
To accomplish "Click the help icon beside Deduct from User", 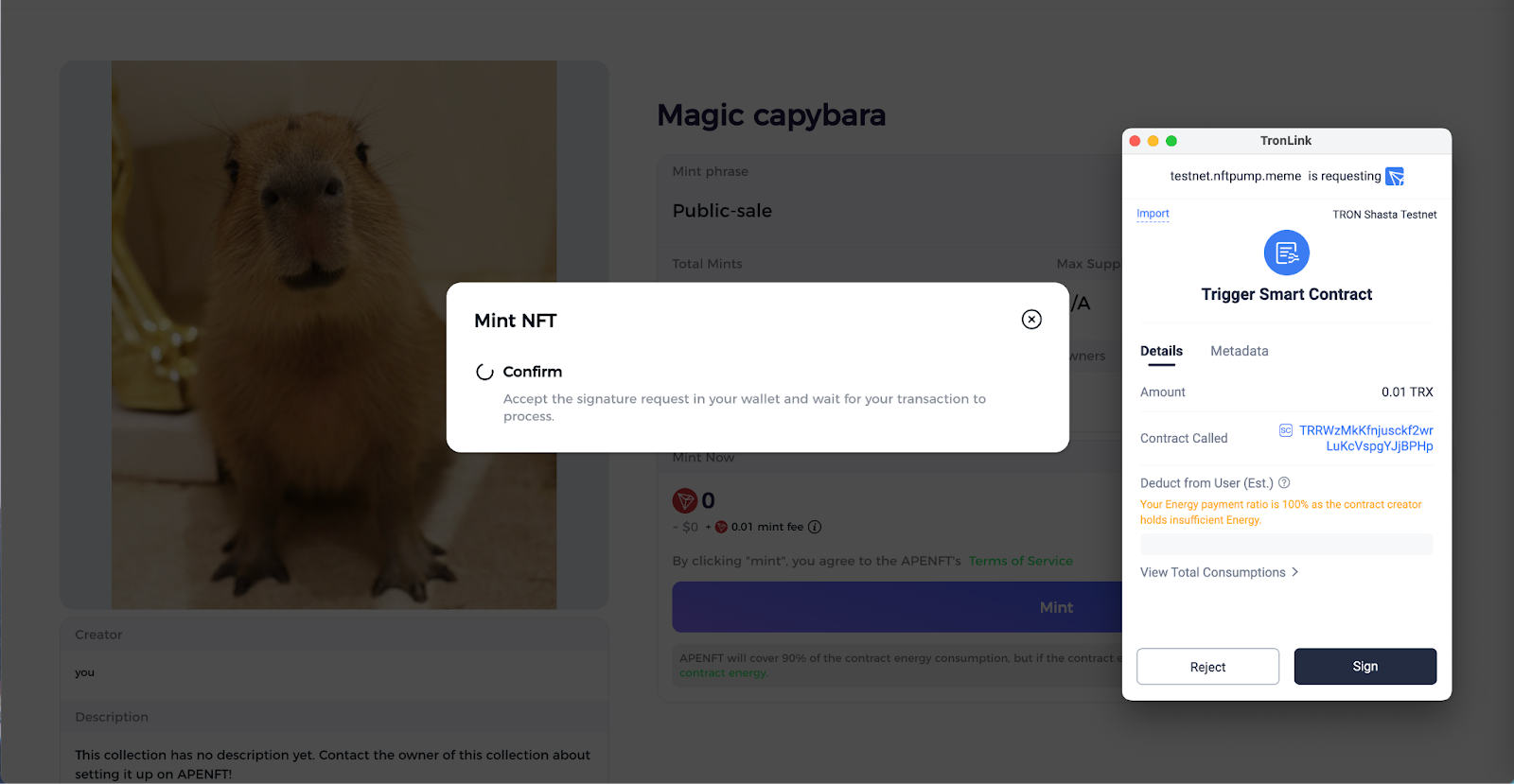I will pos(1284,483).
